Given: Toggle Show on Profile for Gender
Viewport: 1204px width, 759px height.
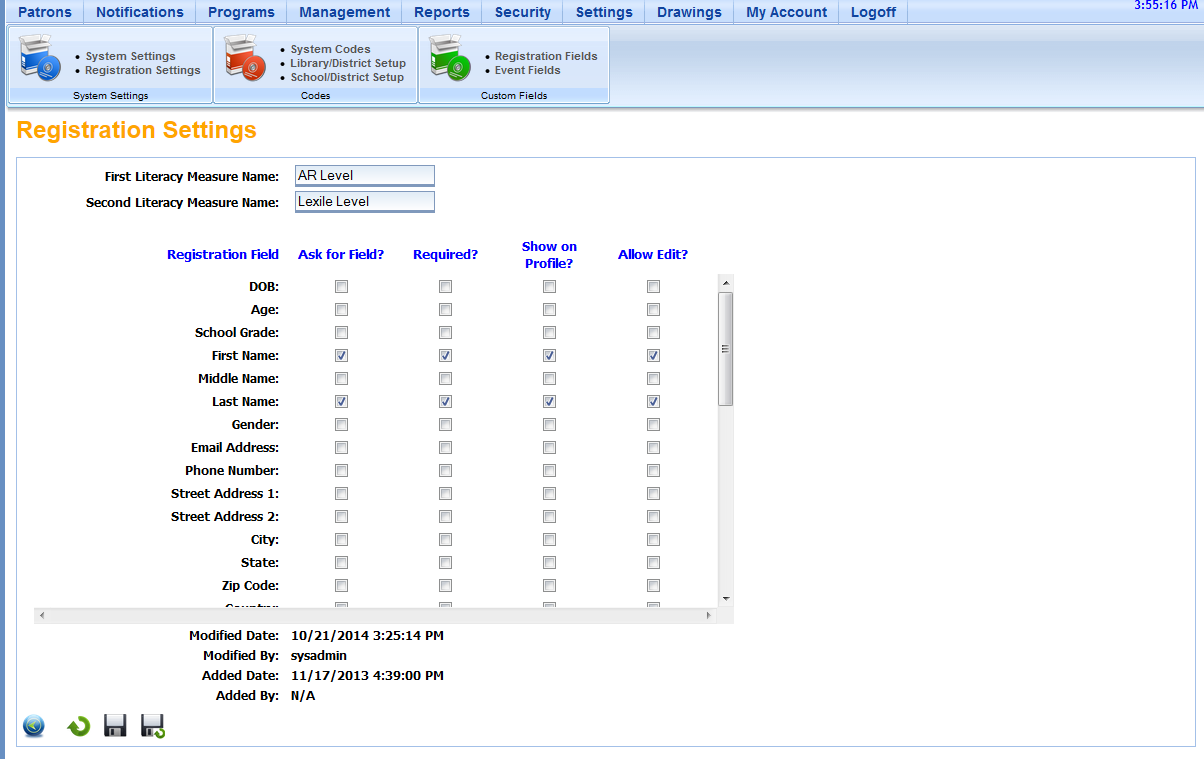Looking at the screenshot, I should click(x=549, y=424).
